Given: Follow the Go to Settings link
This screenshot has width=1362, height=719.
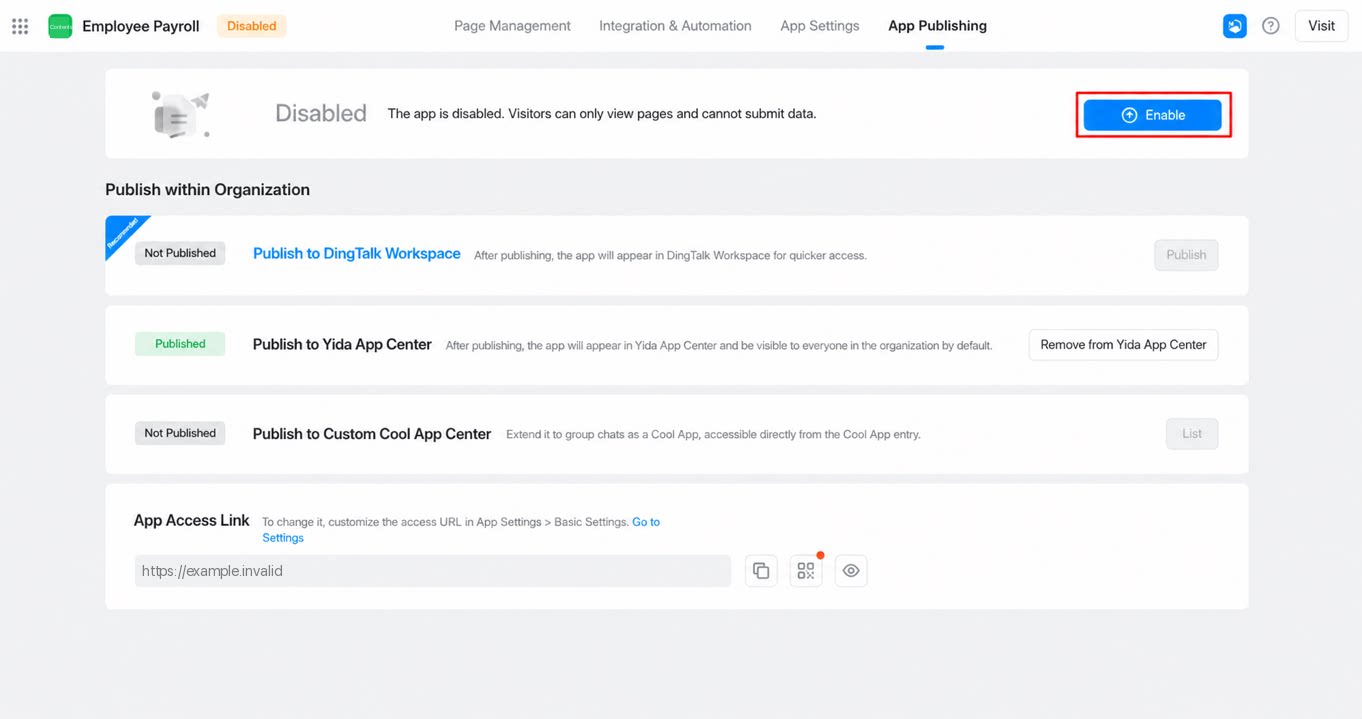Looking at the screenshot, I should (461, 530).
